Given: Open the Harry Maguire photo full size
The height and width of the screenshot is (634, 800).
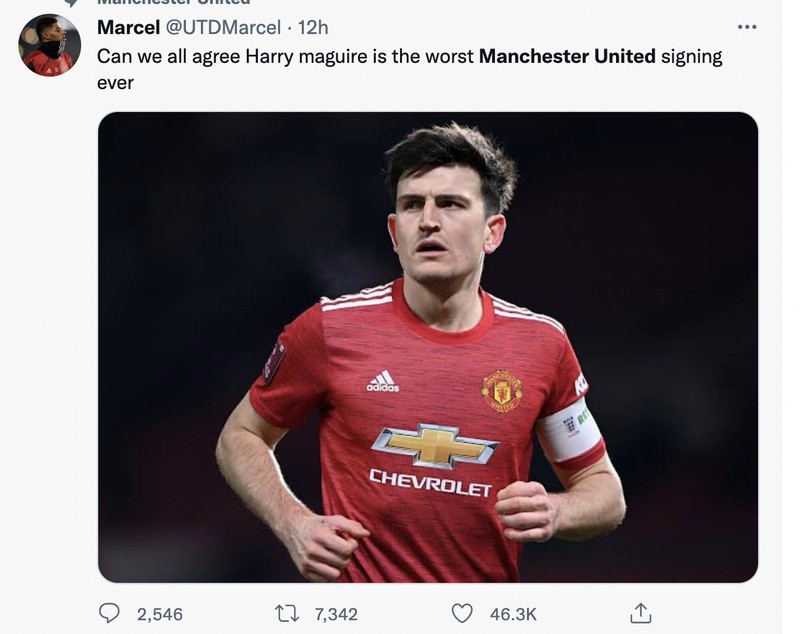Looking at the screenshot, I should (x=430, y=350).
